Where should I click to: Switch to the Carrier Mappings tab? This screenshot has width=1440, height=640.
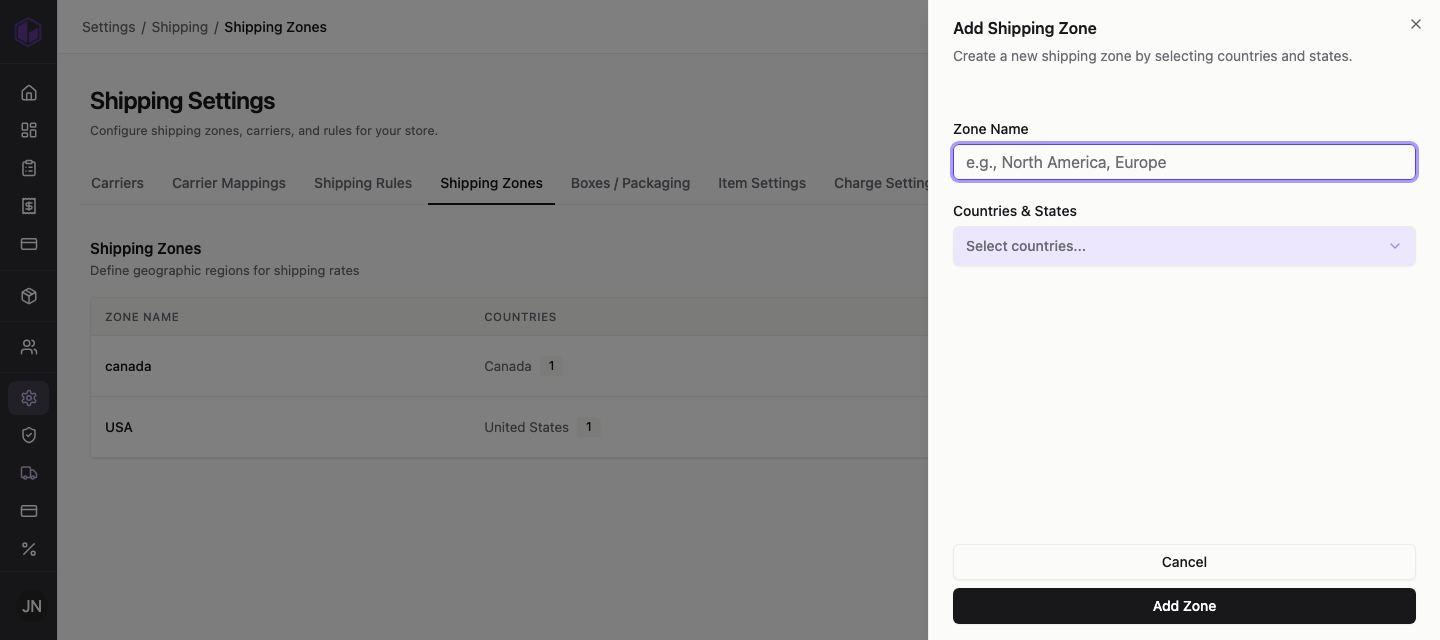(229, 183)
